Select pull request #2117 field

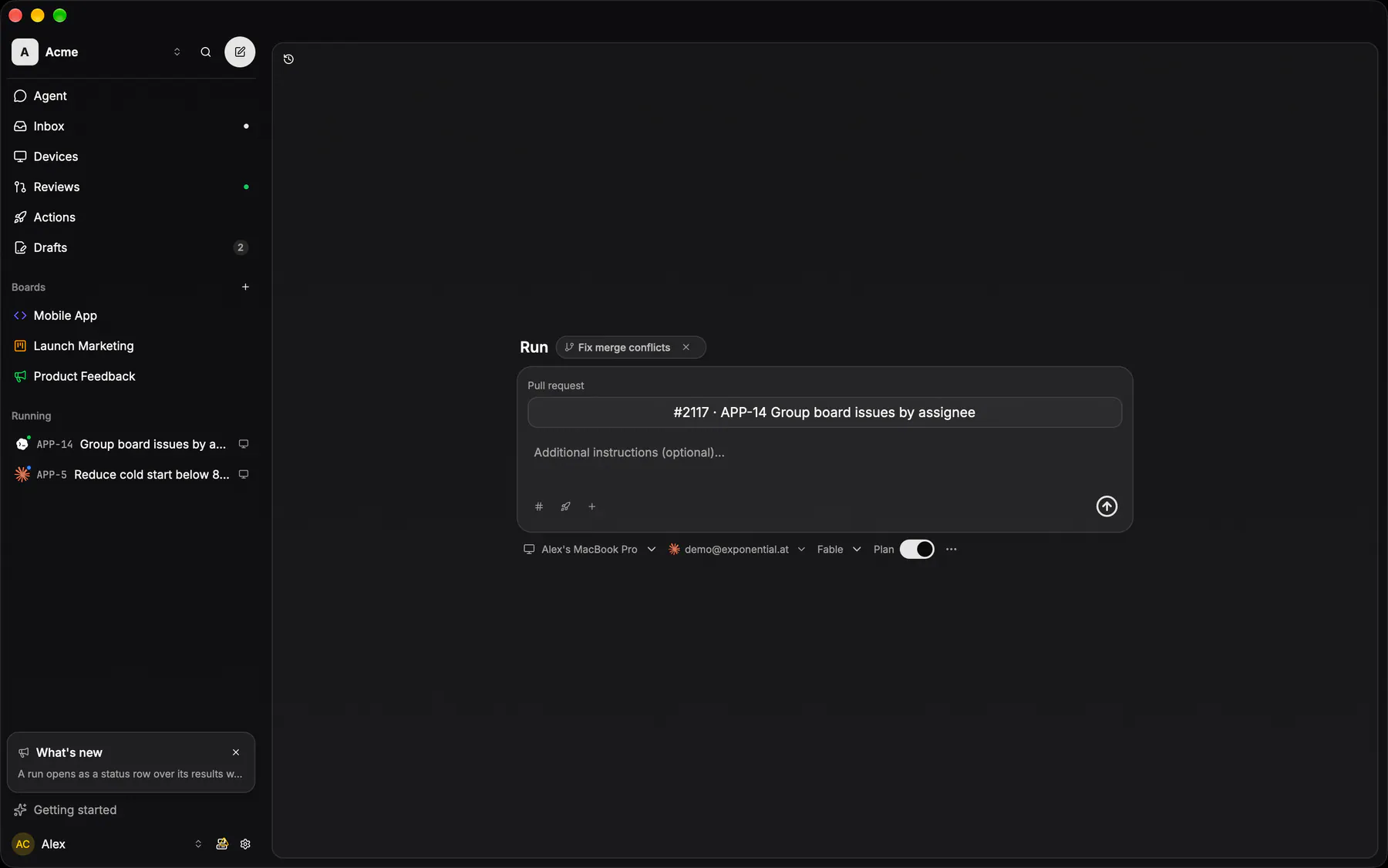(824, 412)
